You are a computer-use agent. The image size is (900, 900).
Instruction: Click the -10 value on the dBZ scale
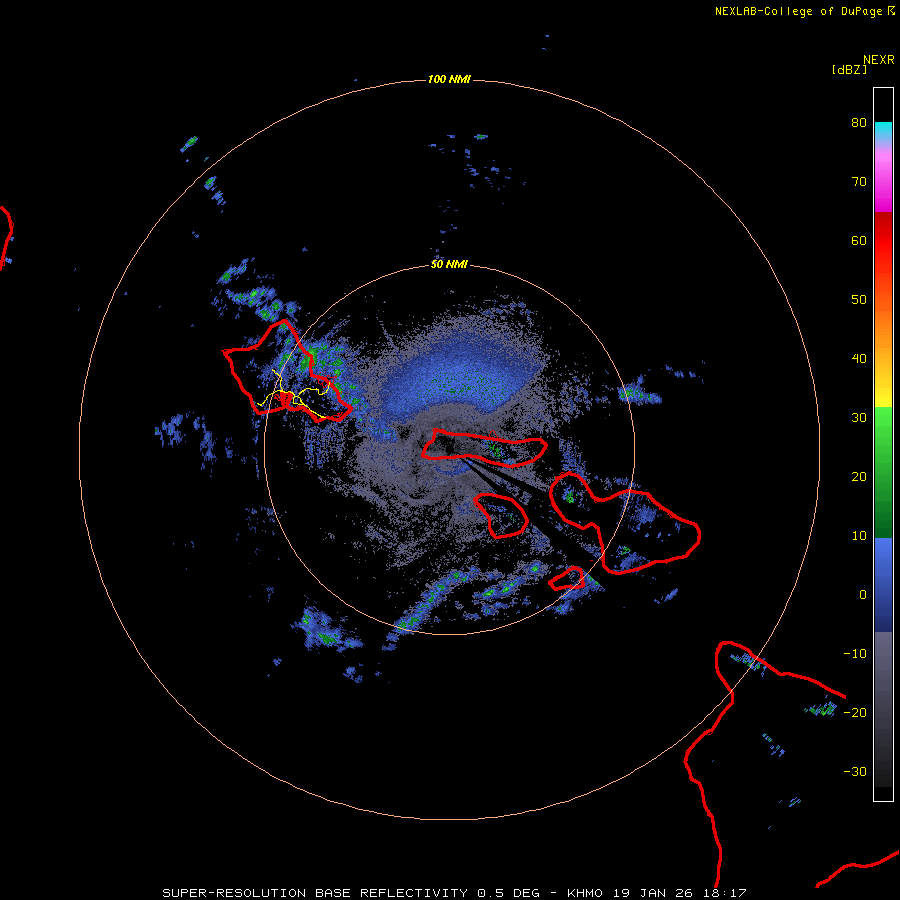[855, 654]
